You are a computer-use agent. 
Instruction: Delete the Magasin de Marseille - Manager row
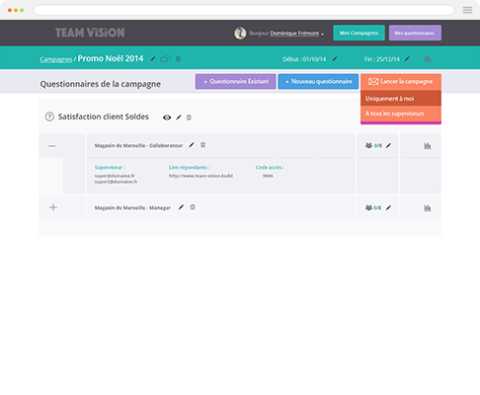tap(192, 207)
